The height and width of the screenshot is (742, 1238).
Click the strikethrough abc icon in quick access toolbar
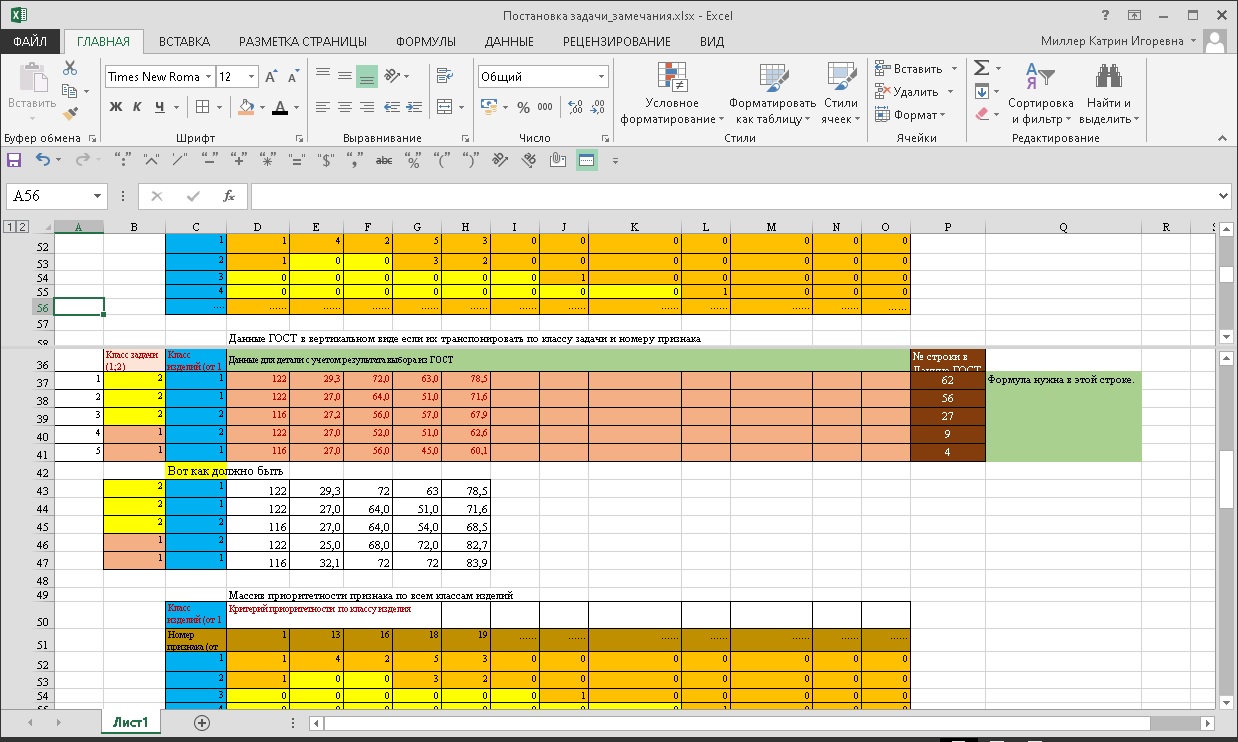pyautogui.click(x=384, y=160)
